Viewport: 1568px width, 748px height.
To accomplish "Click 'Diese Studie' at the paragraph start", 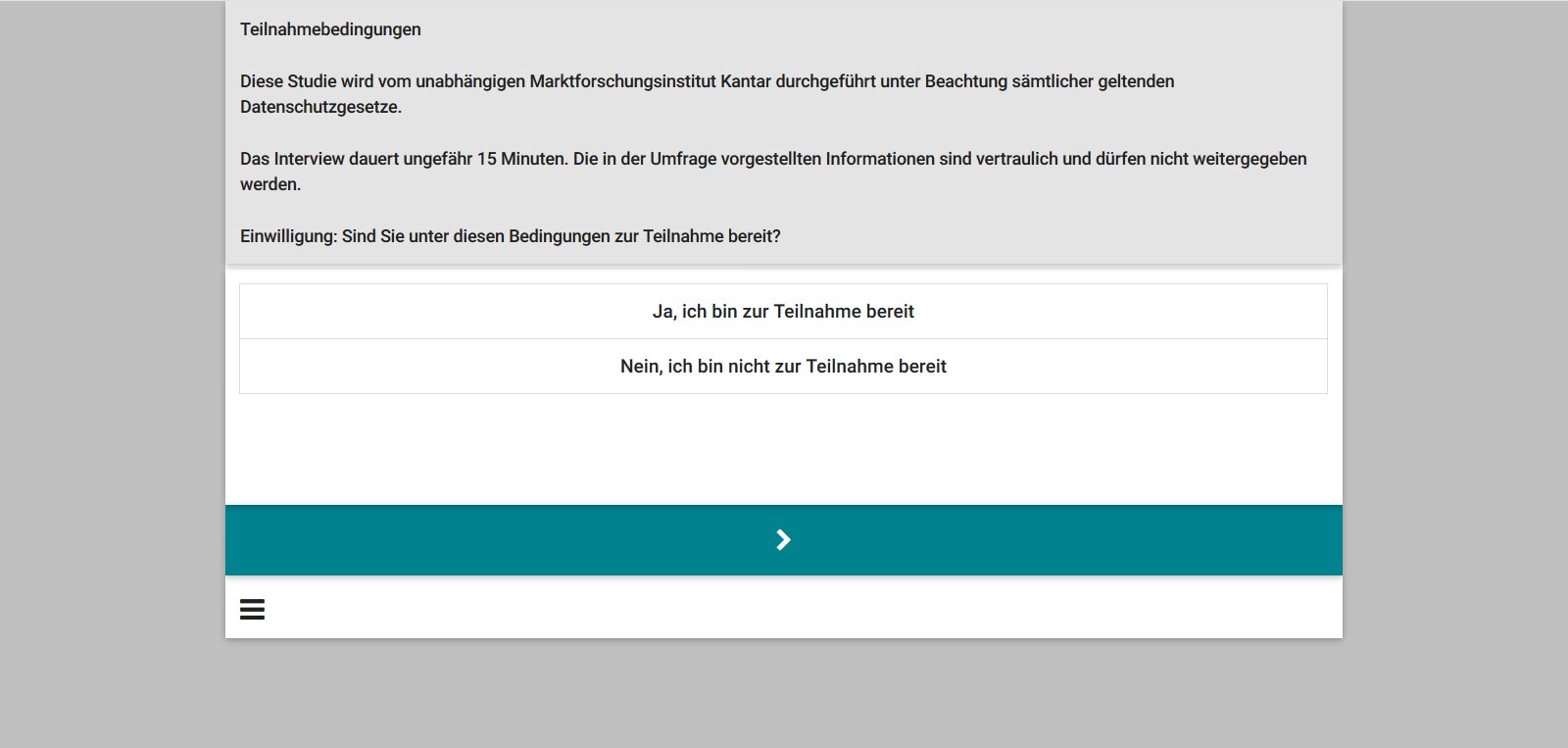I will click(288, 81).
